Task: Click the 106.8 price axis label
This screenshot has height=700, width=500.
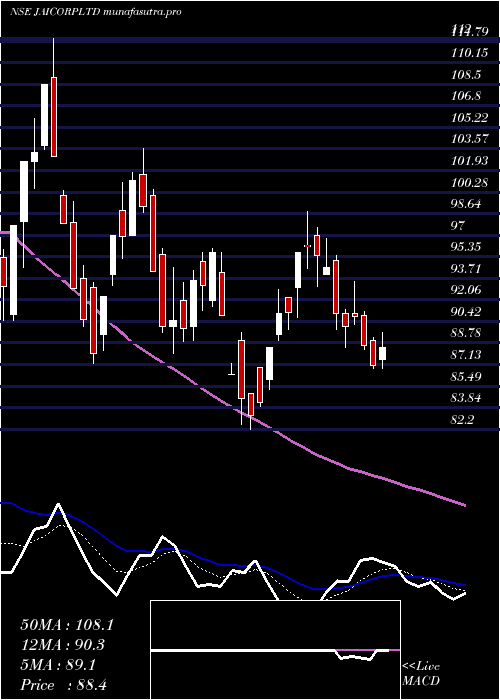Action: click(466, 96)
